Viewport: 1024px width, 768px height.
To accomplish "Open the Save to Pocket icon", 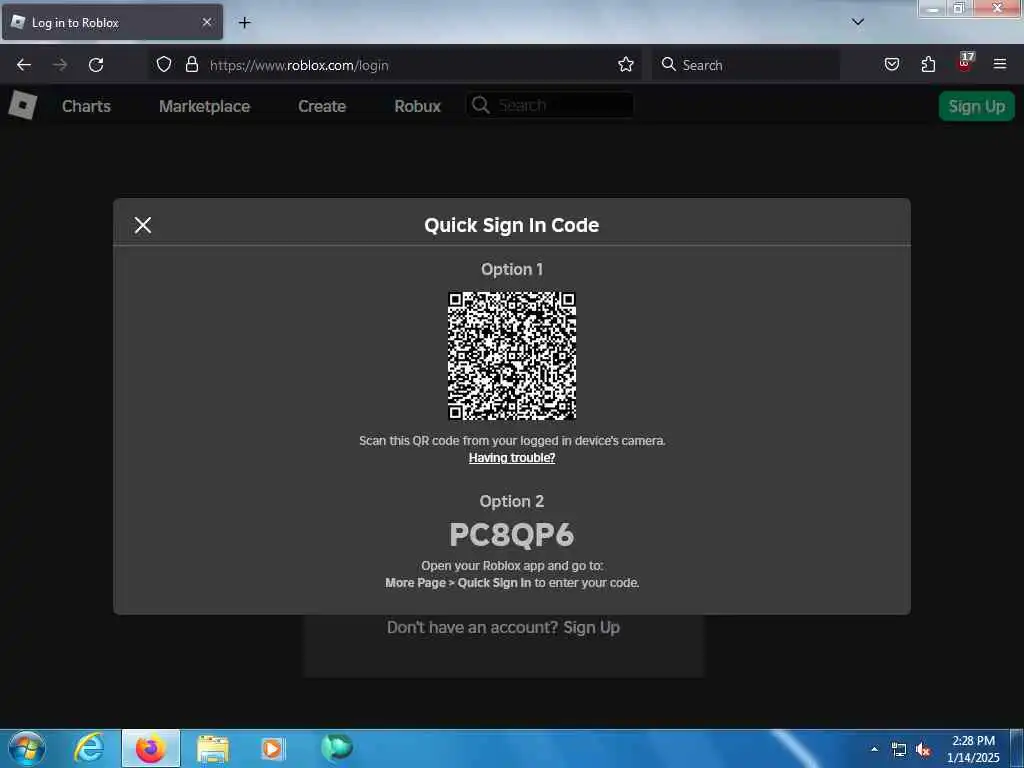I will pos(891,65).
